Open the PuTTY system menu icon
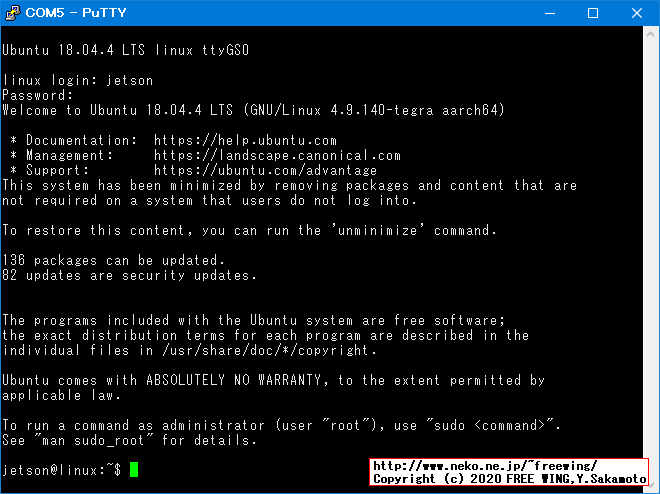 [x=14, y=14]
